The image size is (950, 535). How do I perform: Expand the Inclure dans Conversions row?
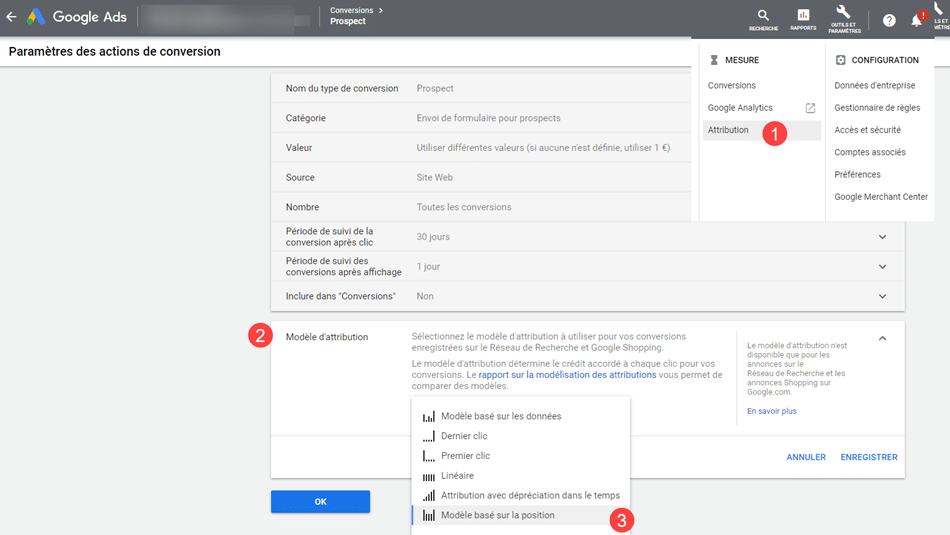pos(882,296)
